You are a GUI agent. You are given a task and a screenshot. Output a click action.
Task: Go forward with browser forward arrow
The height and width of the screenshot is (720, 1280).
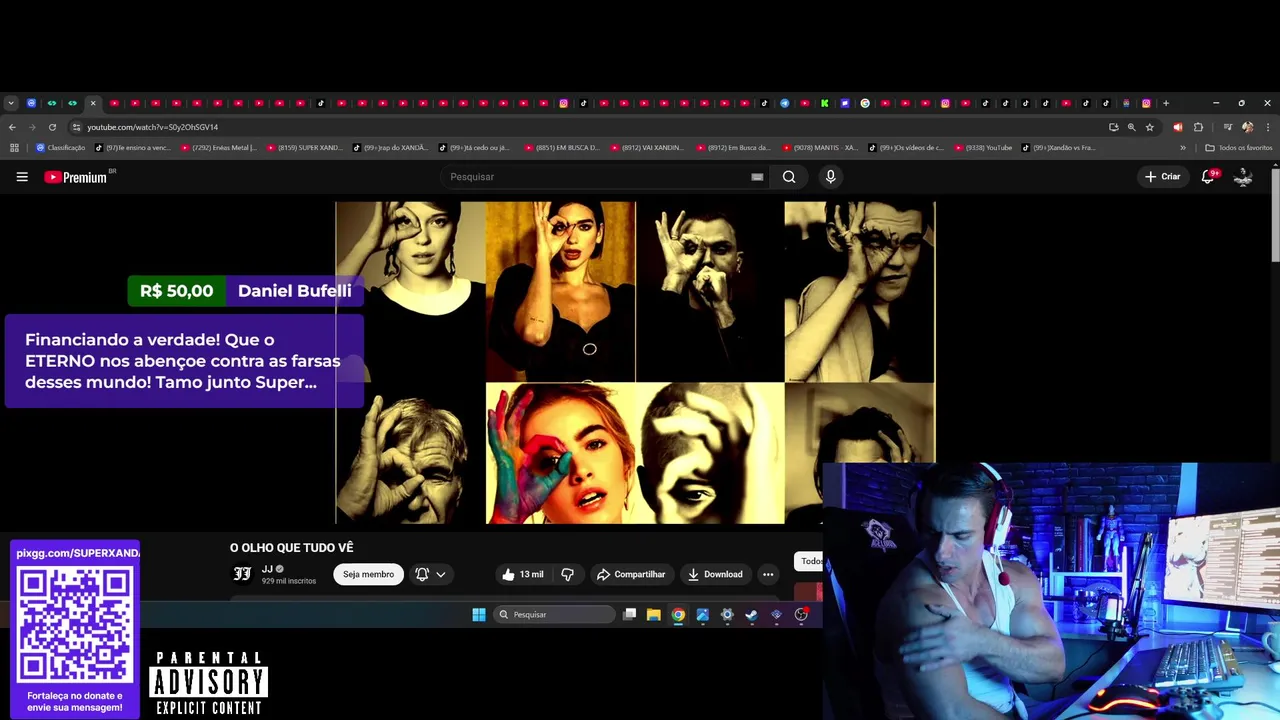coord(32,127)
